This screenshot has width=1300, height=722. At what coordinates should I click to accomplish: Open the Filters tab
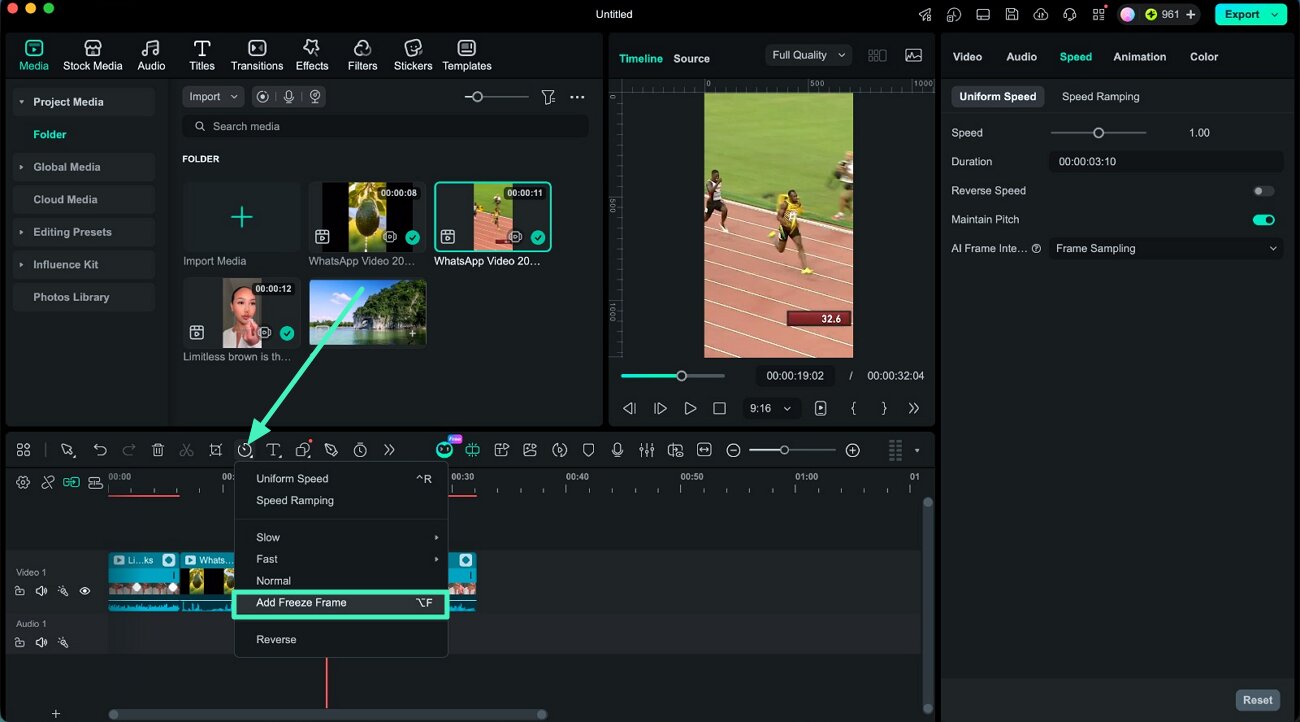[362, 56]
